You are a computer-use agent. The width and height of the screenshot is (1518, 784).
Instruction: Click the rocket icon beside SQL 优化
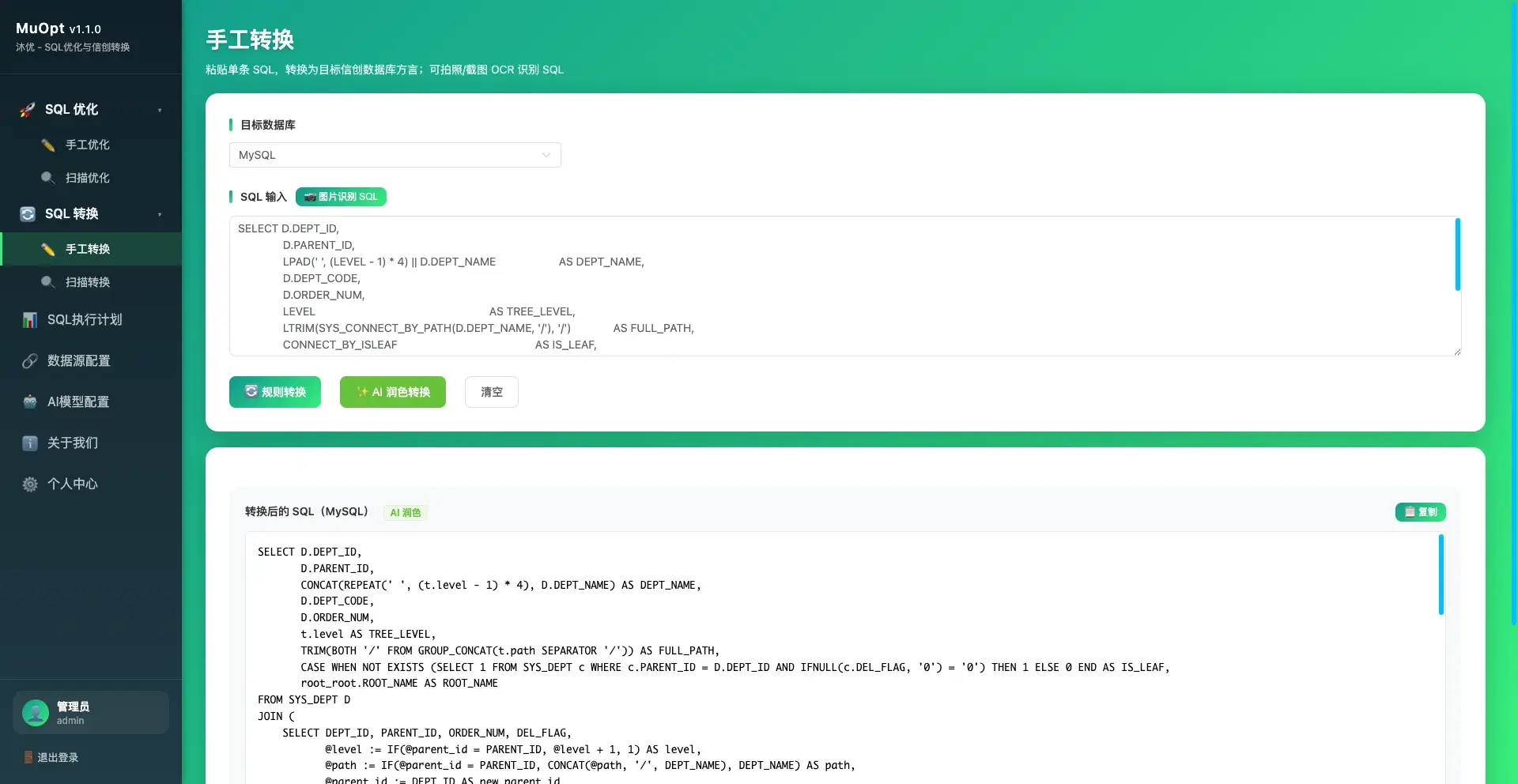click(28, 110)
